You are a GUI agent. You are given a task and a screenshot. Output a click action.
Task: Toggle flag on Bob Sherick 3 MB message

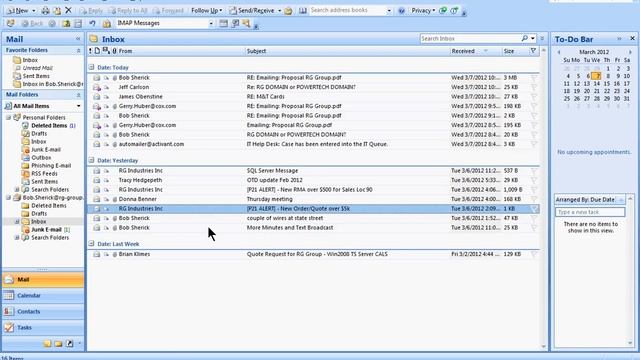pyautogui.click(x=534, y=78)
